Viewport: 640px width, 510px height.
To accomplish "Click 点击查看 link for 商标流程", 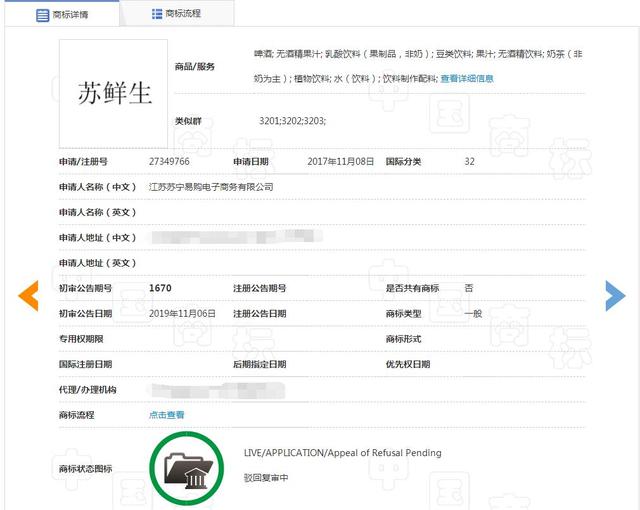I will click(x=166, y=415).
